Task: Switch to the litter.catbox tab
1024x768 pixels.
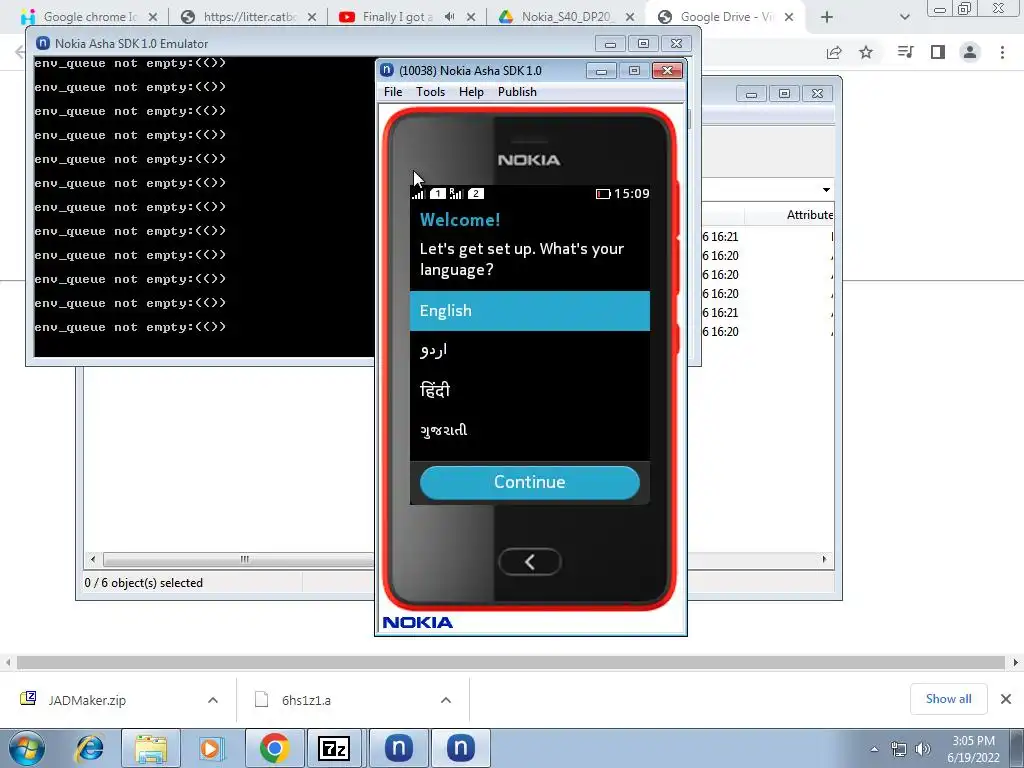Action: (248, 17)
